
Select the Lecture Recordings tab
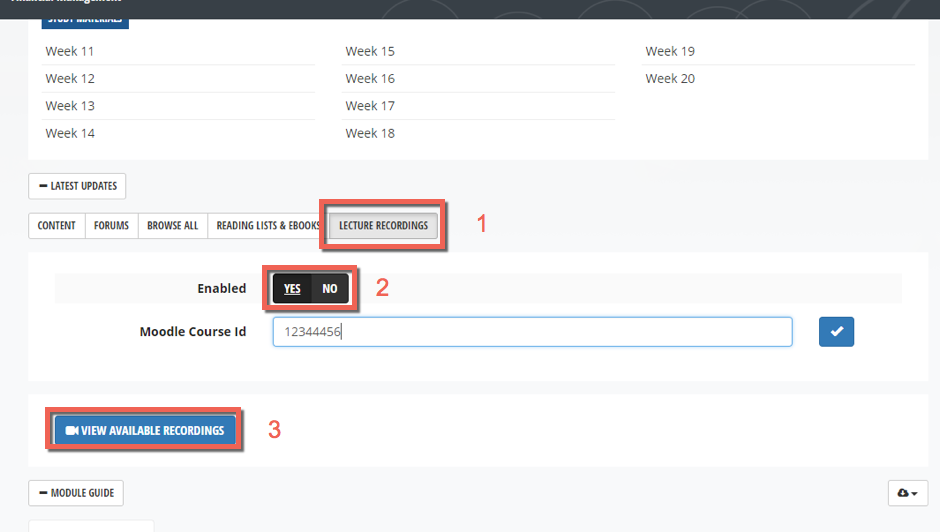(383, 226)
